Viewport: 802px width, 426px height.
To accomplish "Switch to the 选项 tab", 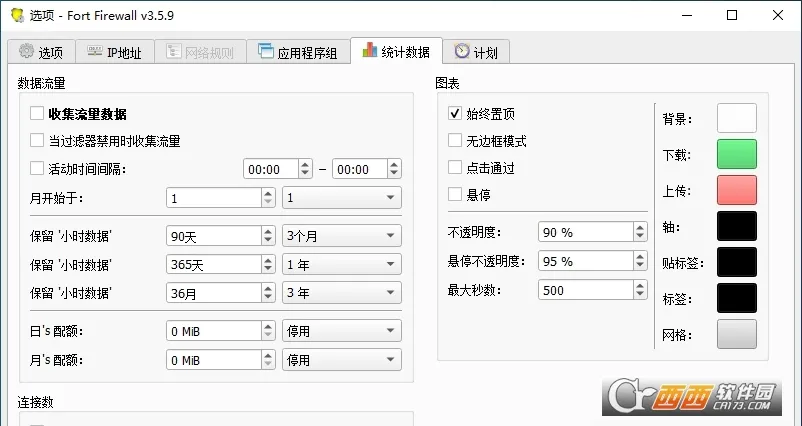I will coord(41,52).
